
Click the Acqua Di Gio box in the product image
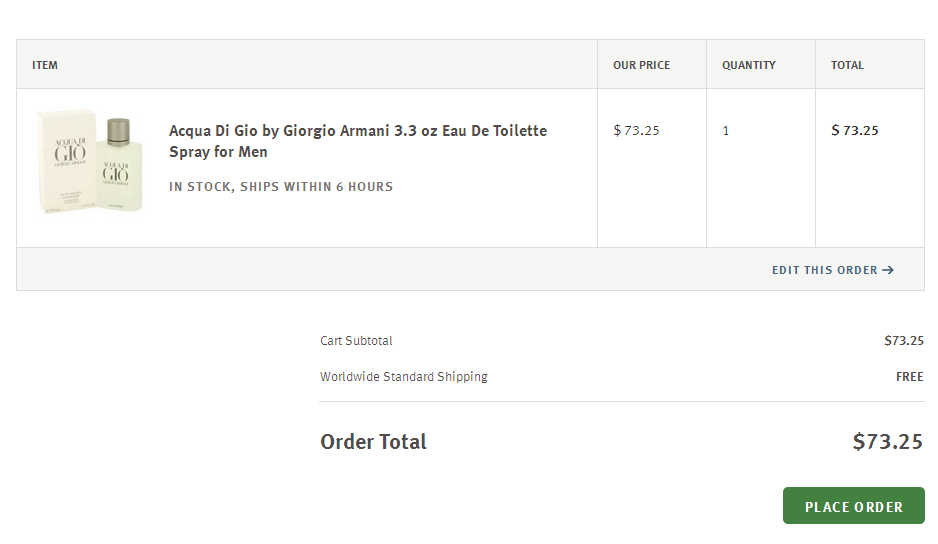(x=65, y=162)
